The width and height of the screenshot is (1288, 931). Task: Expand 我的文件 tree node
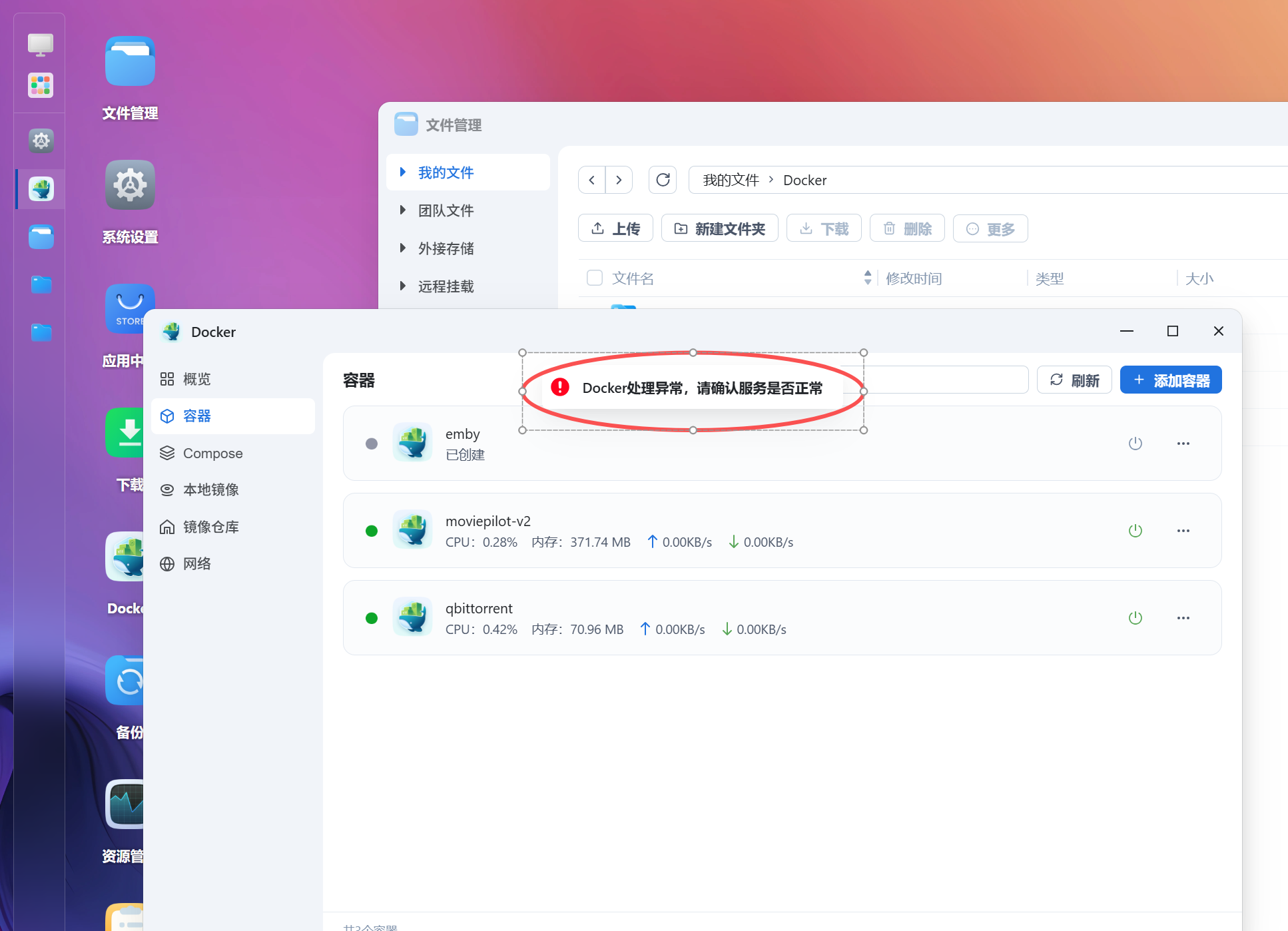point(403,172)
